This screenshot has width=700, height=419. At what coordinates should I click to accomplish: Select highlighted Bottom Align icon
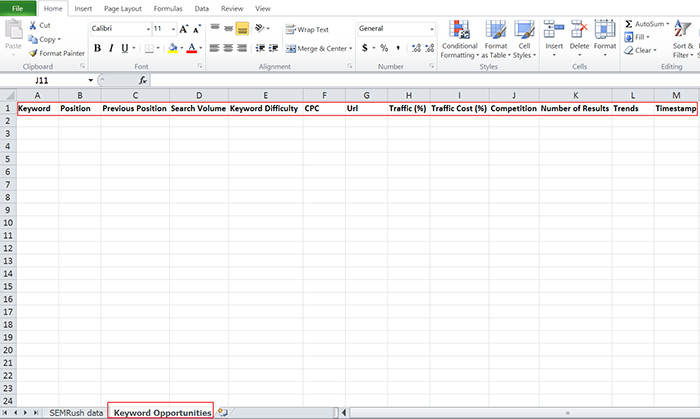click(x=242, y=29)
